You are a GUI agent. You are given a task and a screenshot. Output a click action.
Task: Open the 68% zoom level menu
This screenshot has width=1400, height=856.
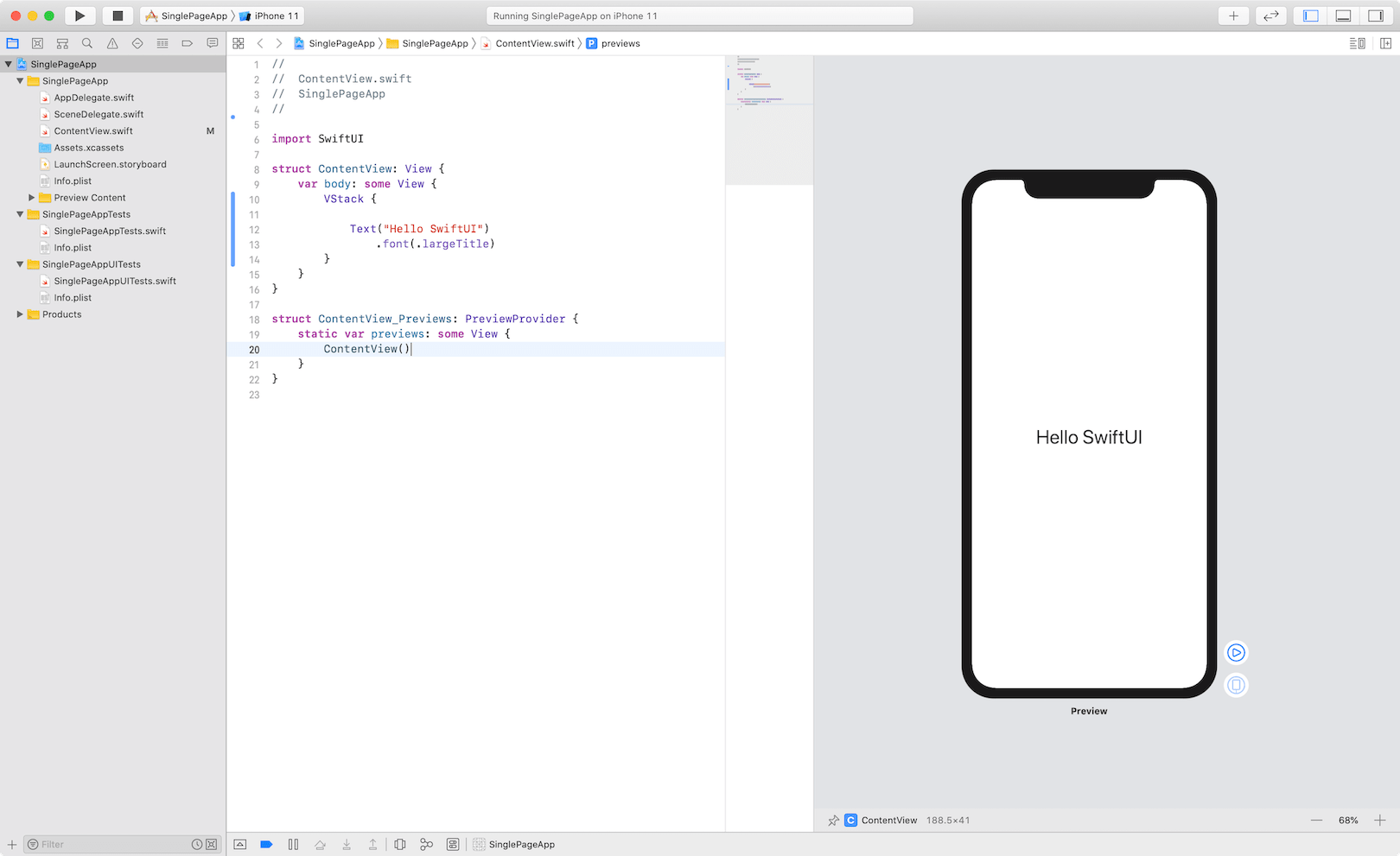1348,821
